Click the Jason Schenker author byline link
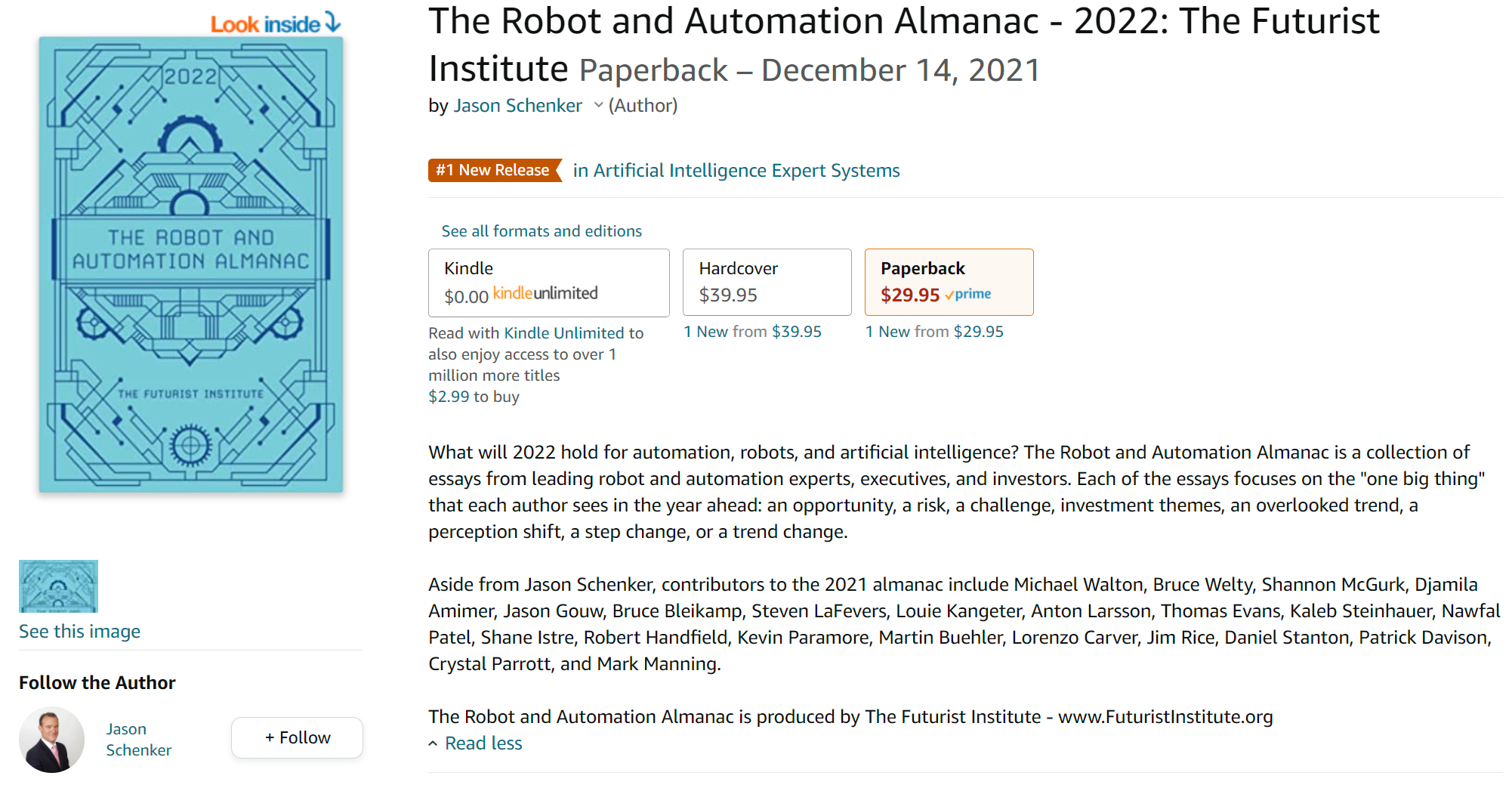This screenshot has height=785, width=1512. click(517, 106)
